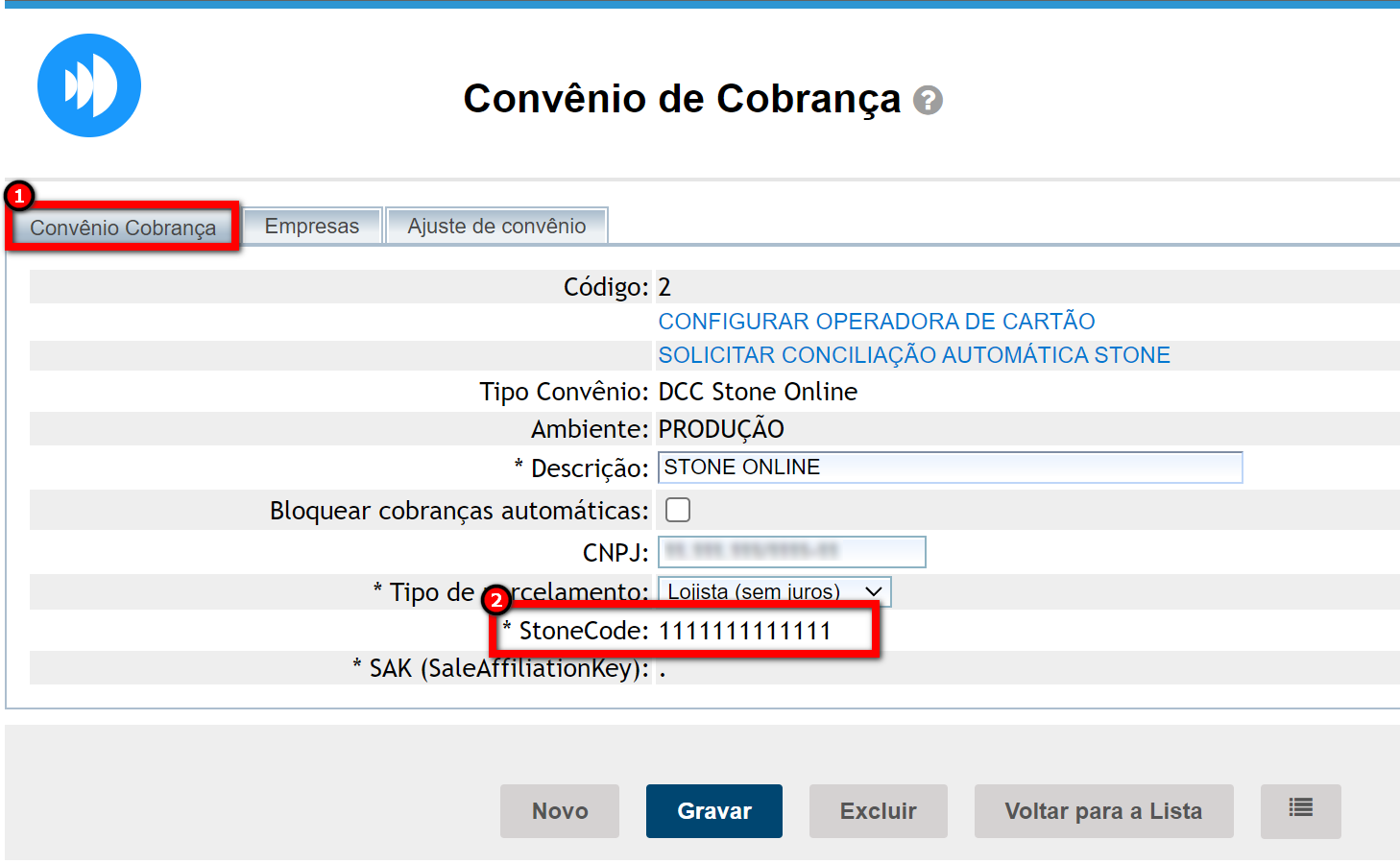Open Configurar Operadora de Cartão link
The height and width of the screenshot is (864, 1400).
876,321
